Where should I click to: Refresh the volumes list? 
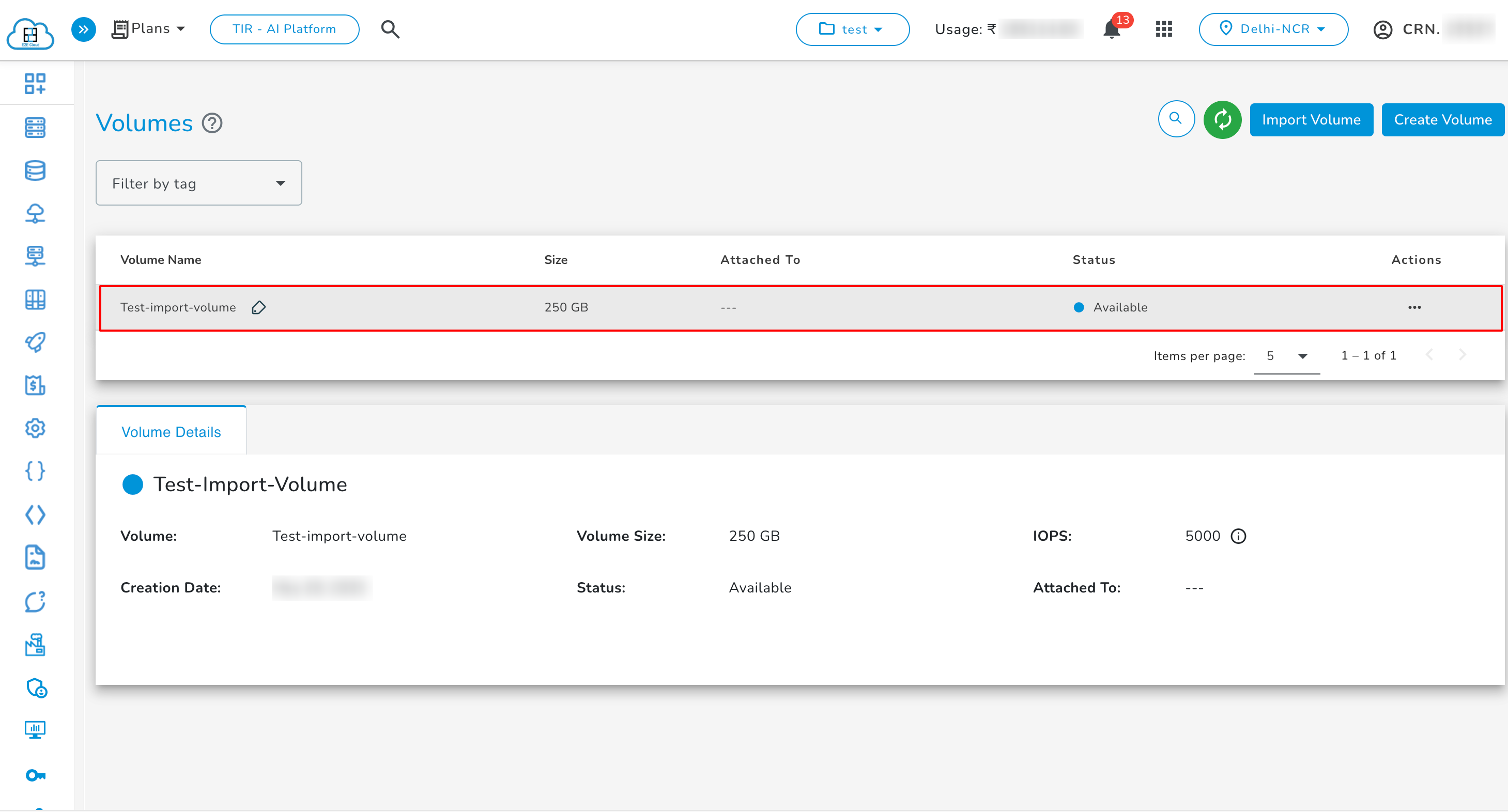(x=1222, y=119)
